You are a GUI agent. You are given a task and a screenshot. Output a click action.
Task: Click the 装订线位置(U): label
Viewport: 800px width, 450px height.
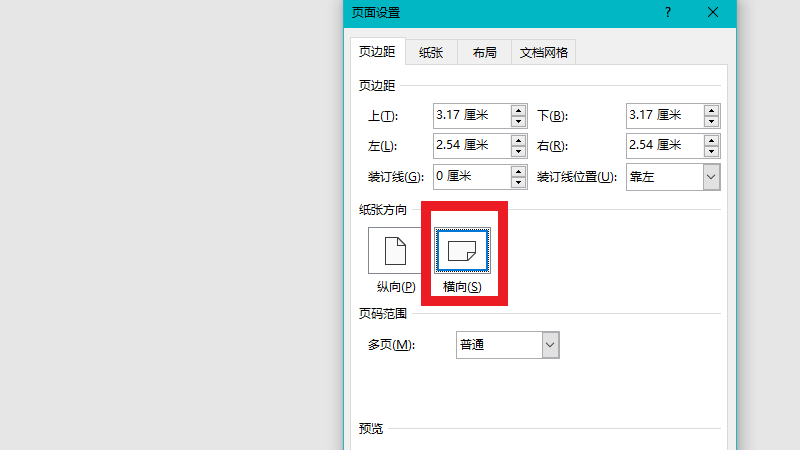pyautogui.click(x=577, y=177)
